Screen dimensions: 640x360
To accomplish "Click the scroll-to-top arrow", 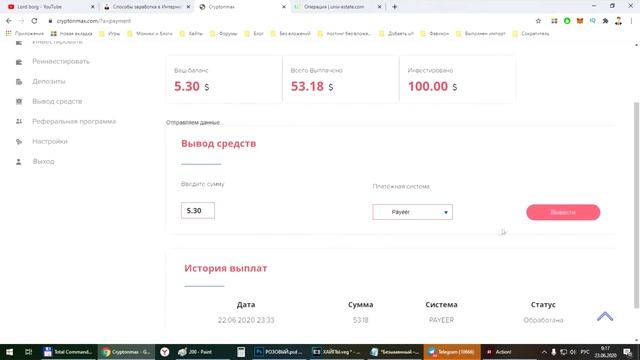I will 605,316.
